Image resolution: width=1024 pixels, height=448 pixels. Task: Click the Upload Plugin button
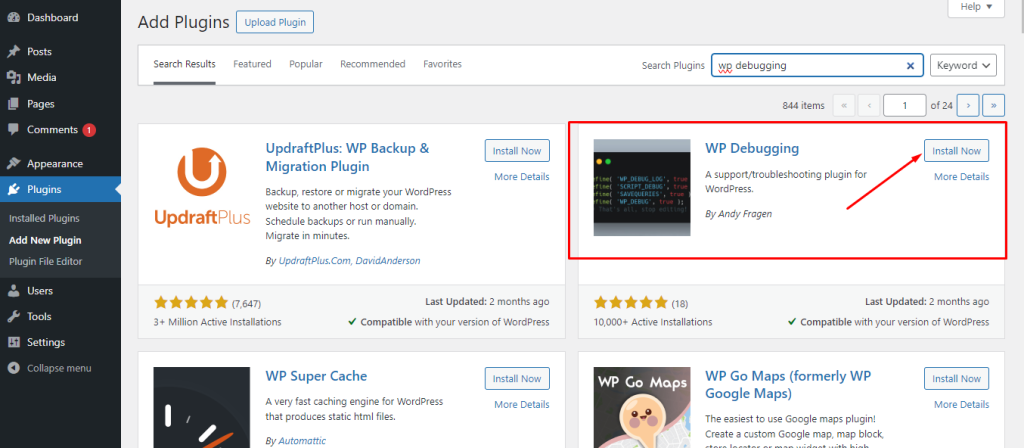click(x=275, y=22)
